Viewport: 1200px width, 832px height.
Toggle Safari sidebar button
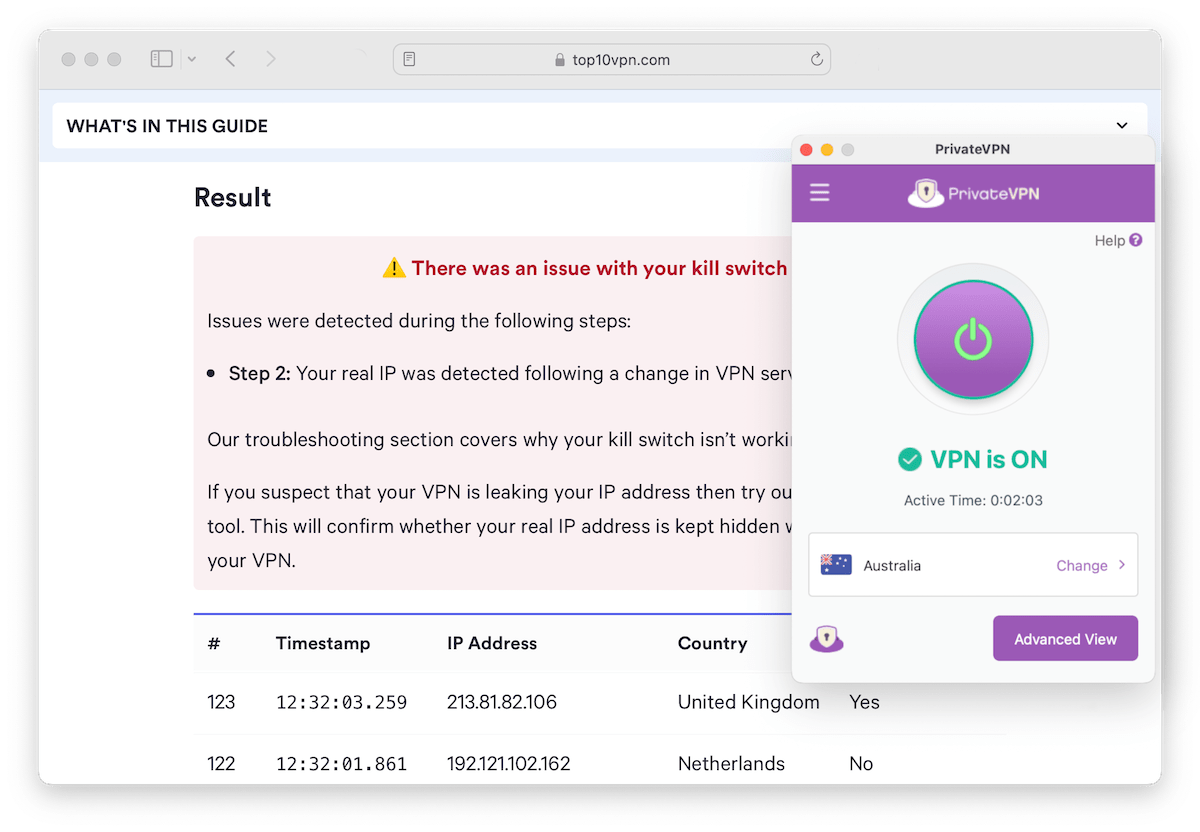pos(161,59)
